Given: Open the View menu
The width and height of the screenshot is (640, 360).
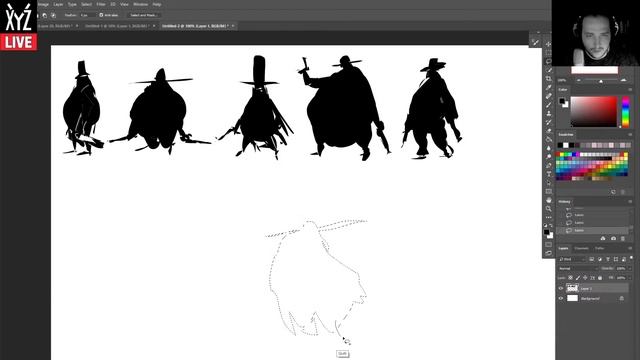Looking at the screenshot, I should click(124, 4).
